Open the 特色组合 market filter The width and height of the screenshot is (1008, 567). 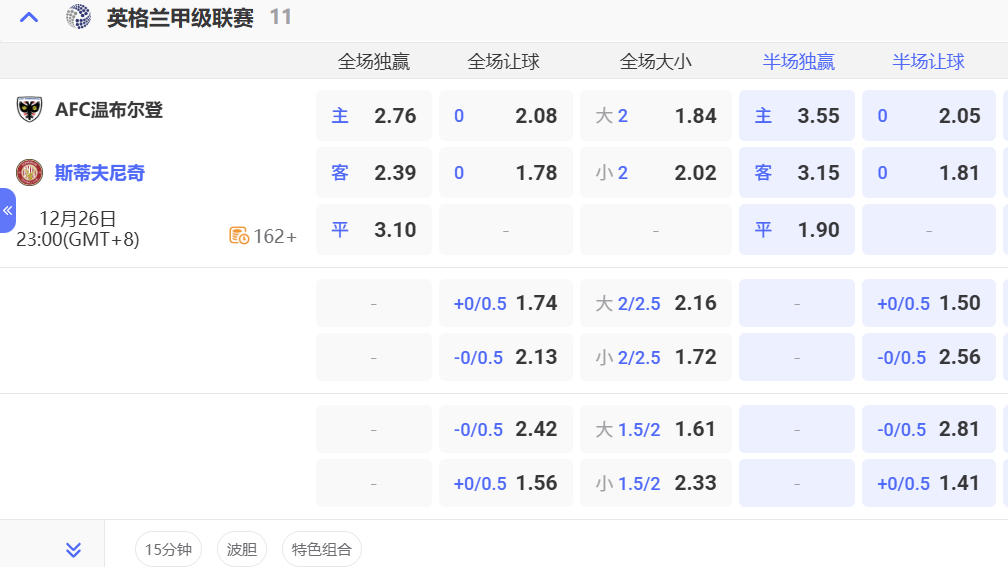tap(321, 550)
